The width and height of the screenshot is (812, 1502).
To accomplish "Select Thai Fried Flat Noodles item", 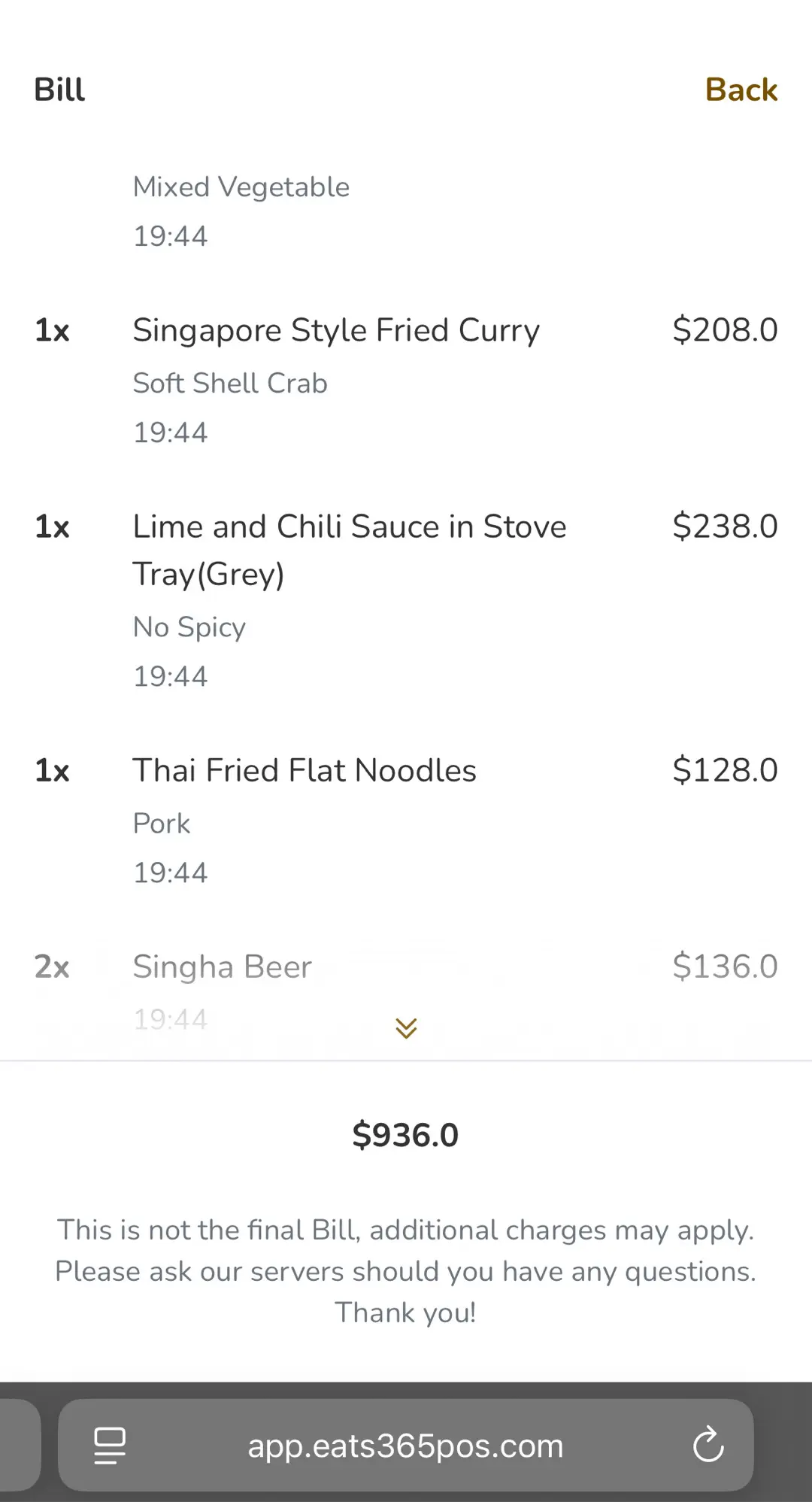I will [x=304, y=770].
